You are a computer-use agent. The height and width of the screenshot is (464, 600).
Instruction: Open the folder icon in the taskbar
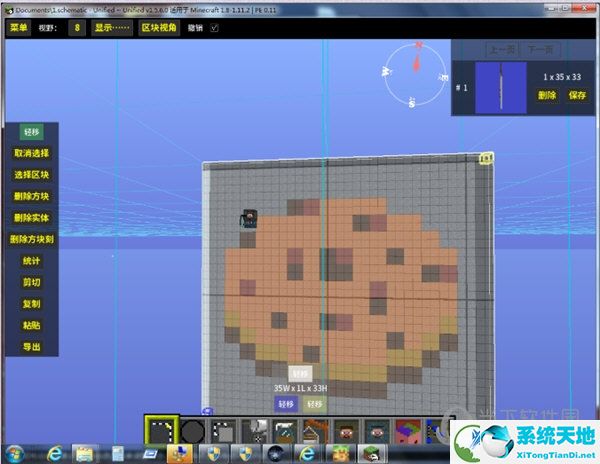click(x=85, y=454)
